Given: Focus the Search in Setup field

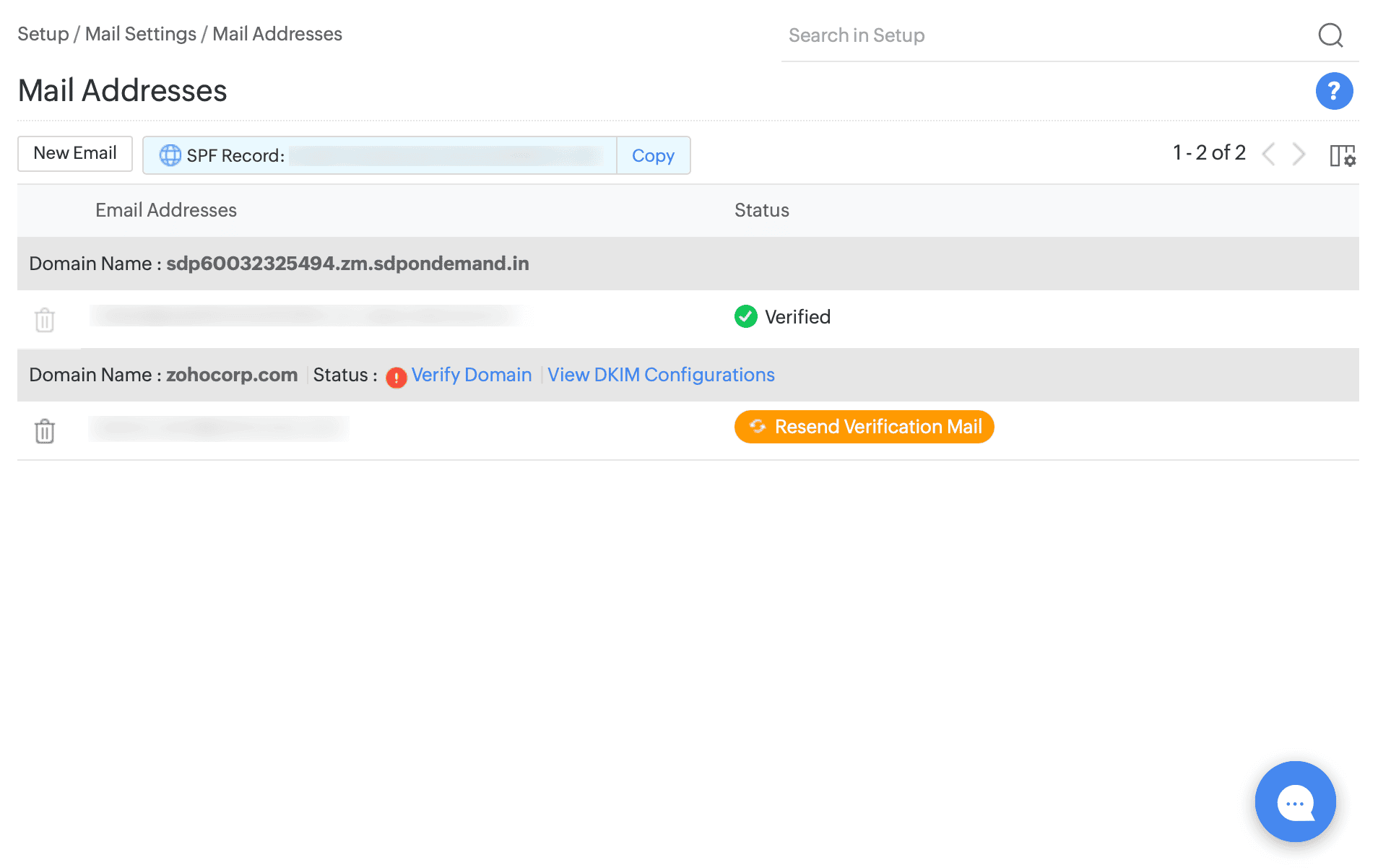Looking at the screenshot, I should (x=1040, y=35).
